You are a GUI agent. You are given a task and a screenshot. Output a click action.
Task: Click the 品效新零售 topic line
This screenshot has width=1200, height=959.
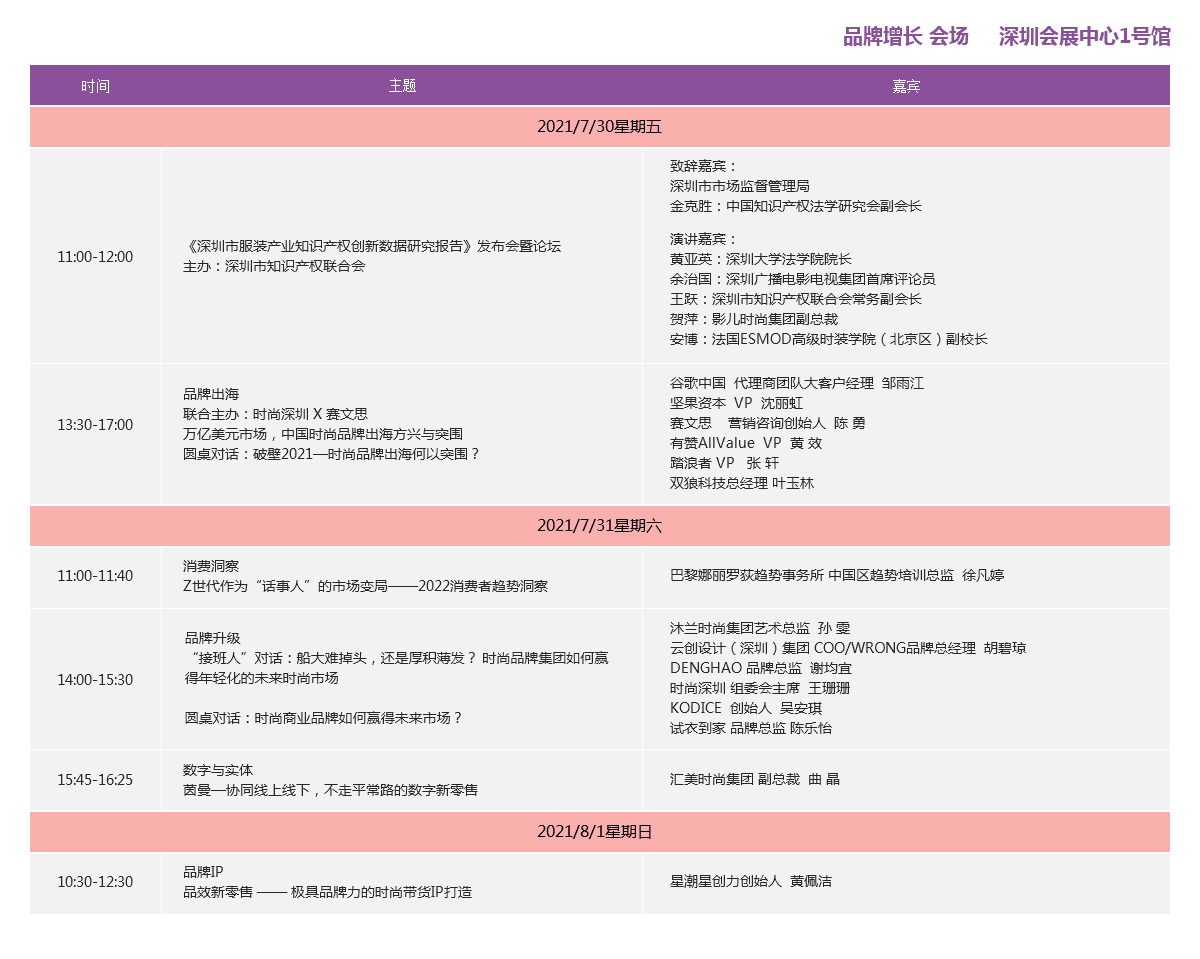[327, 892]
